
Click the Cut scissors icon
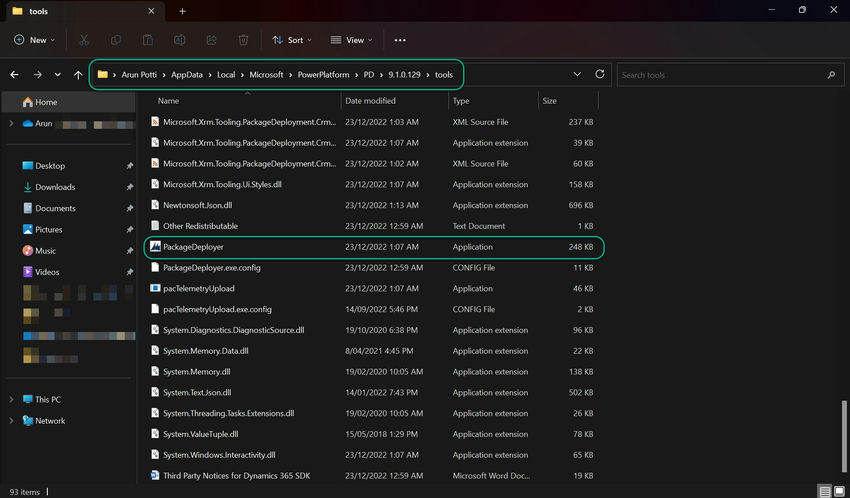pyautogui.click(x=83, y=40)
